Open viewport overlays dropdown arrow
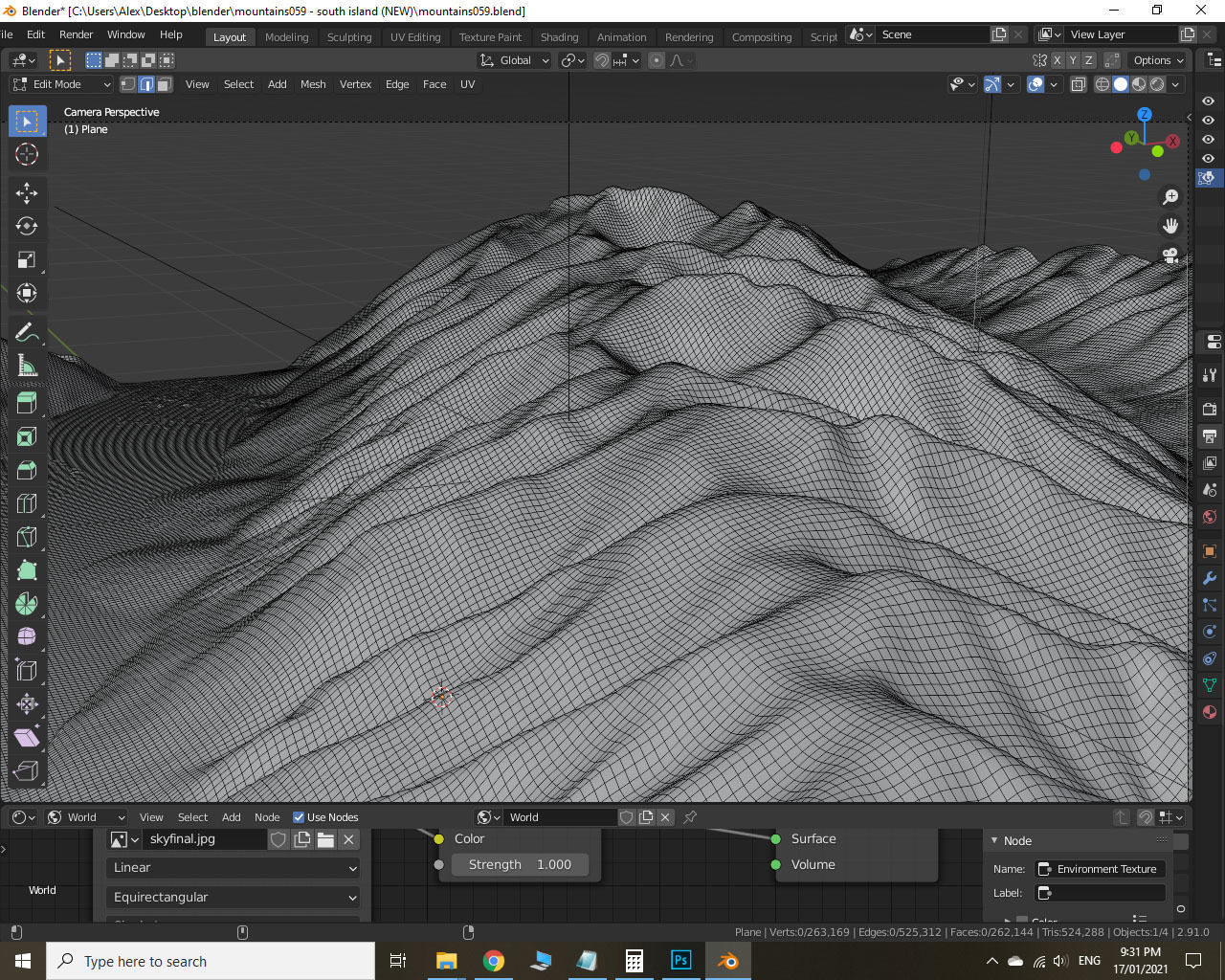Viewport: 1225px width, 980px height. click(x=1054, y=84)
